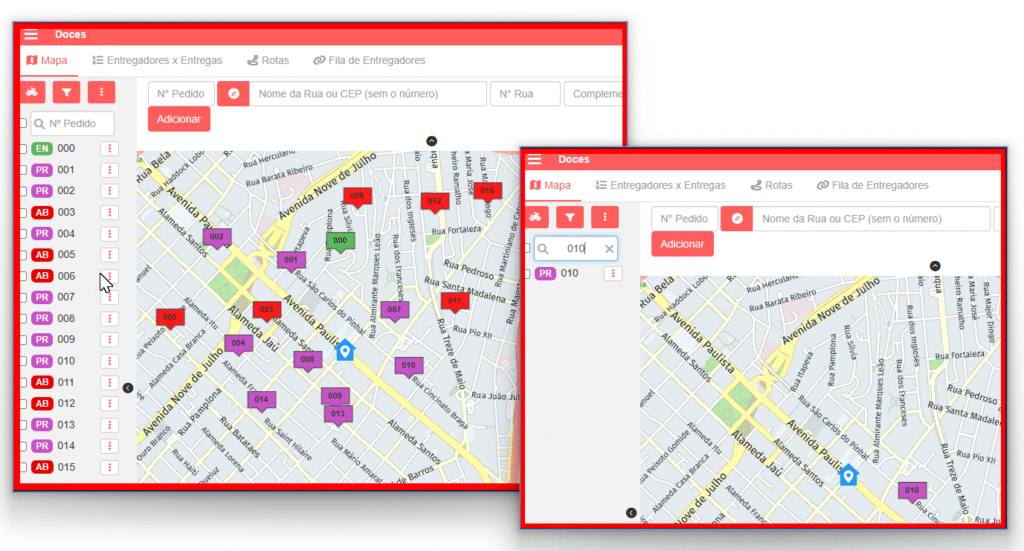
Task: Toggle the checkbox next to order 014
Action: 23,446
